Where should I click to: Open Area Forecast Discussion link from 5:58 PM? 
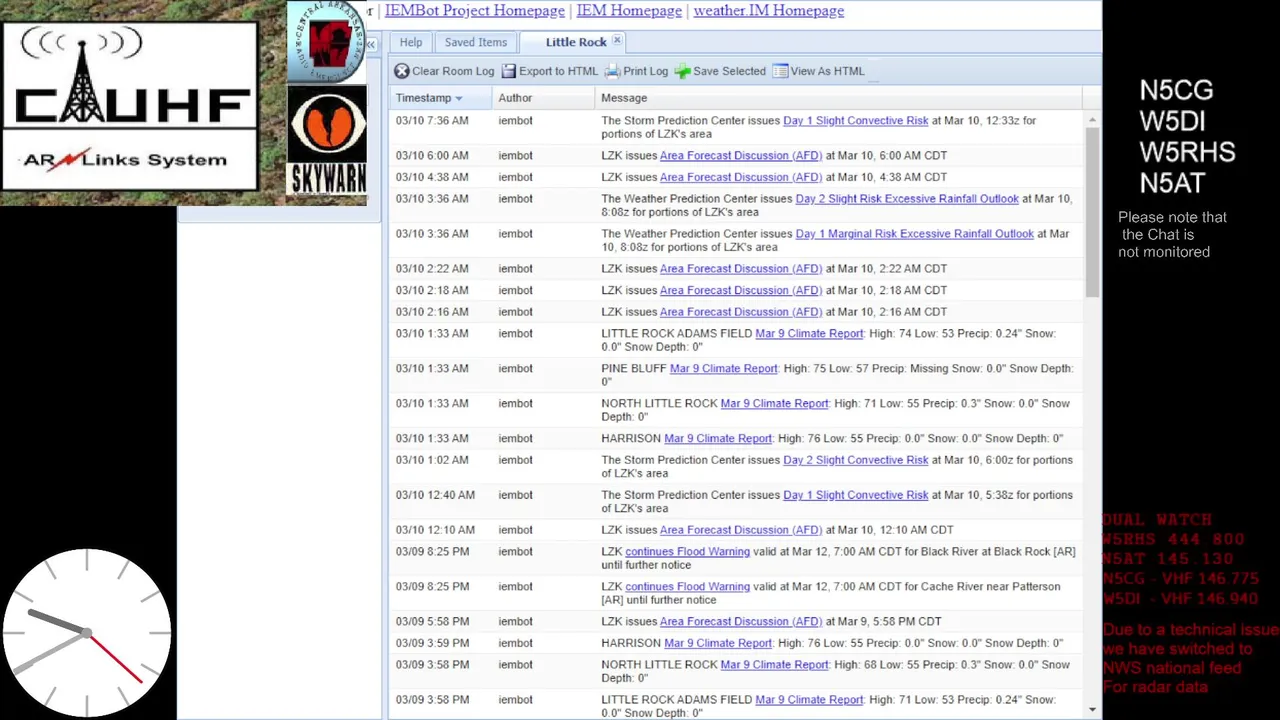(740, 621)
